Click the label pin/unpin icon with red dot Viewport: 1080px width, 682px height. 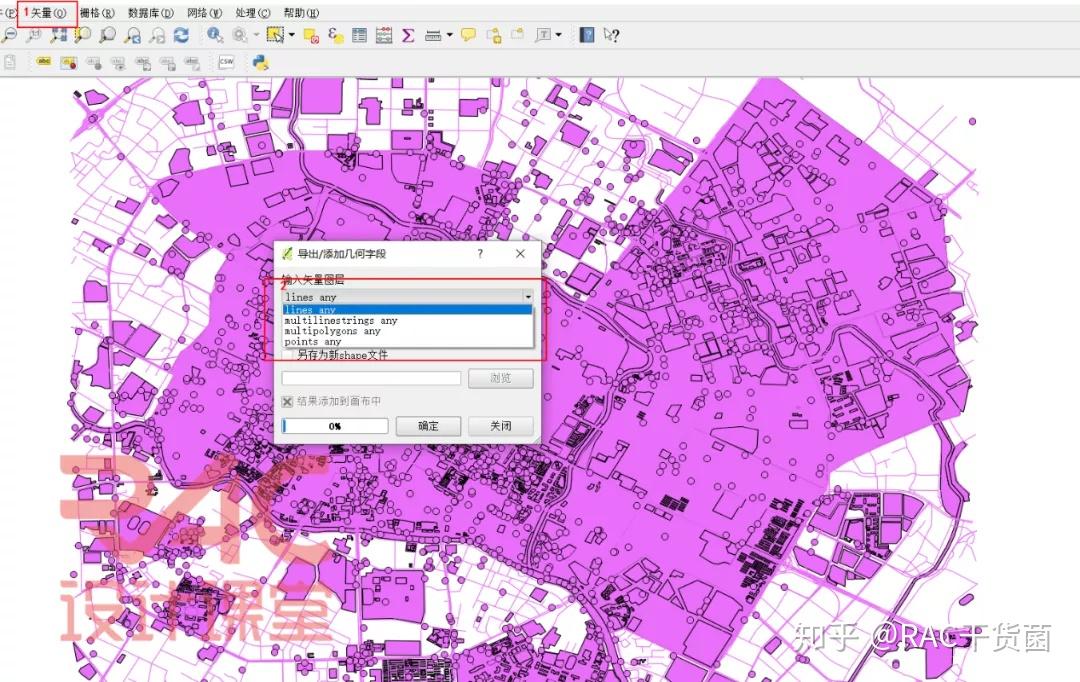click(68, 63)
